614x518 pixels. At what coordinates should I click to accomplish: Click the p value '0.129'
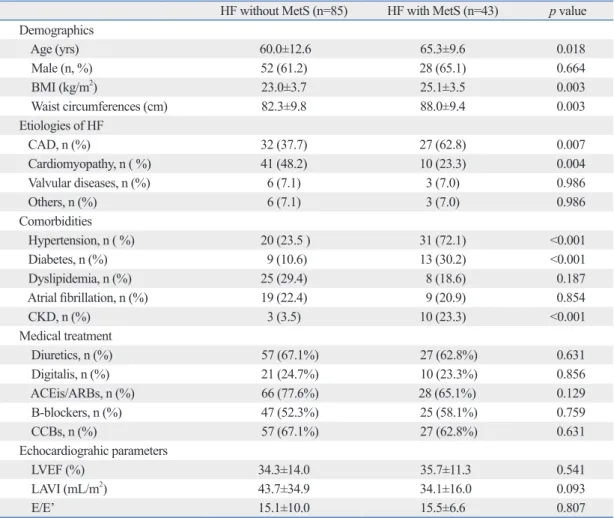[x=571, y=393]
